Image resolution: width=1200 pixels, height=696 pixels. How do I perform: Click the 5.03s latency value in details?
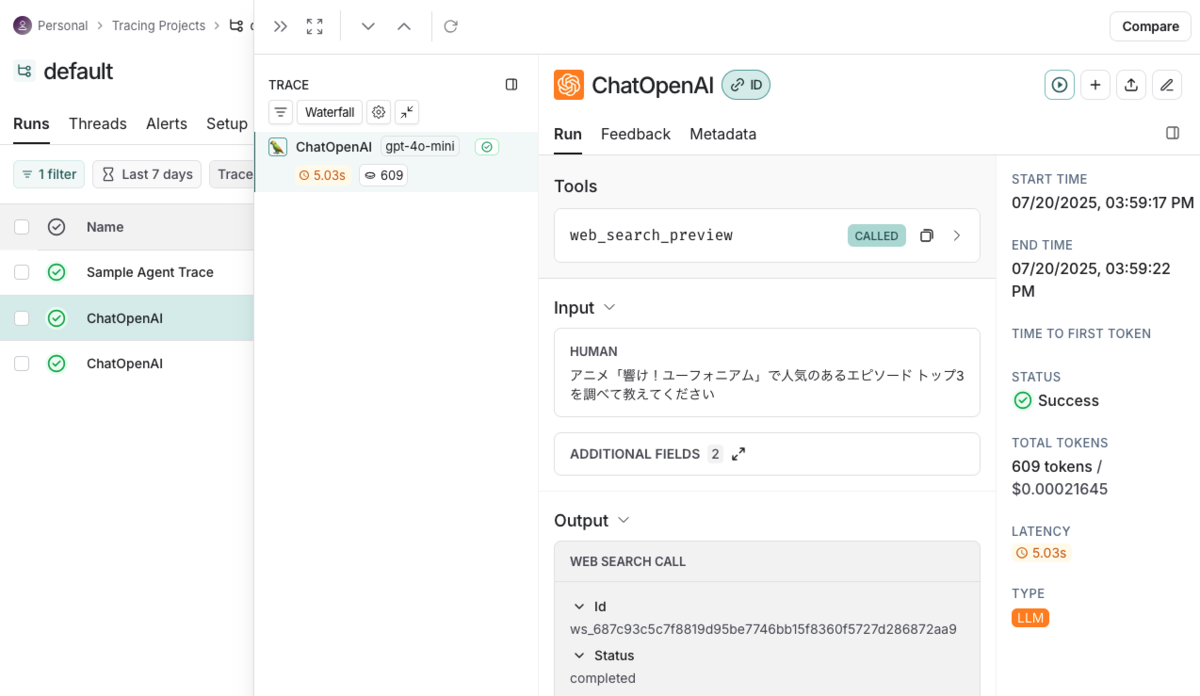pos(1041,553)
